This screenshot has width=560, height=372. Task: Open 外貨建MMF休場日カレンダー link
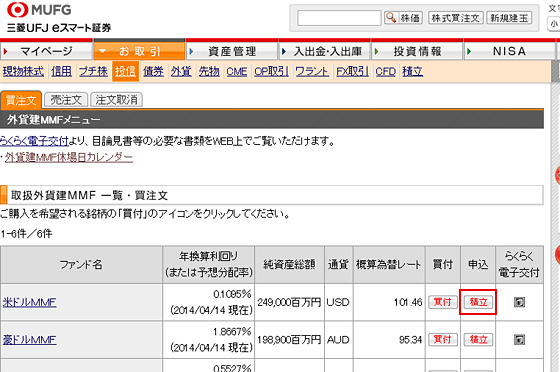pos(69,157)
